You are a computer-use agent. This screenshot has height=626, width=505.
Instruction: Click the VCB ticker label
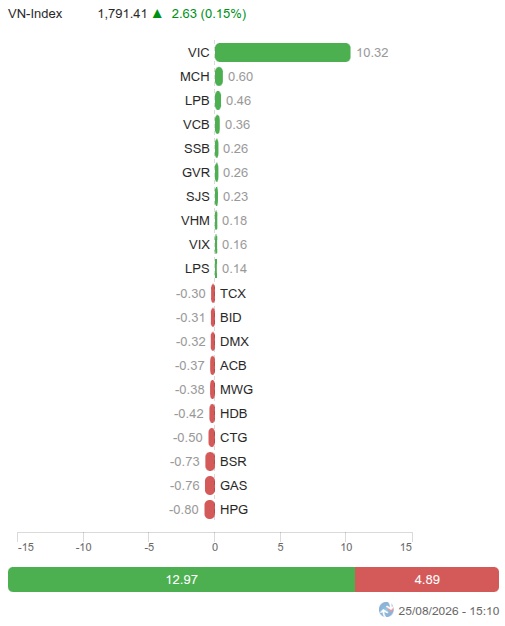pos(196,125)
